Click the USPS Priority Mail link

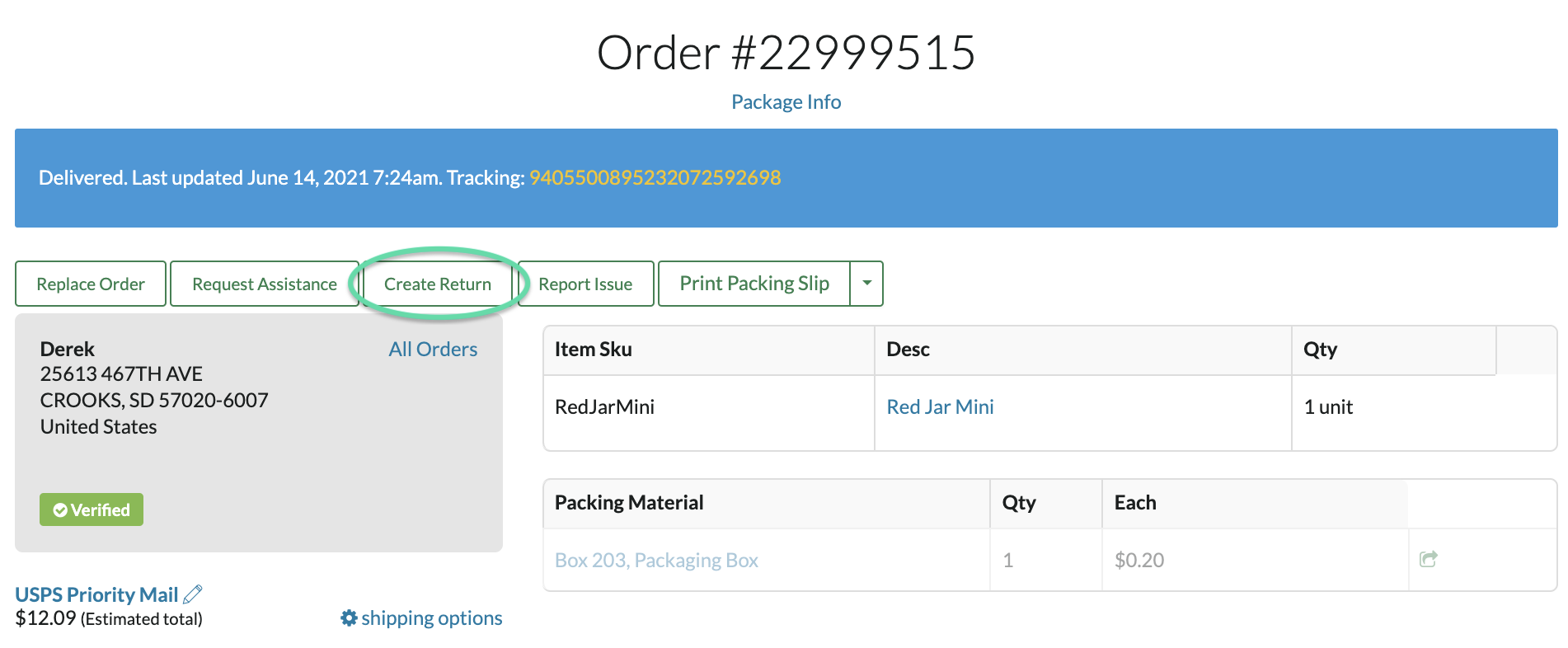click(x=96, y=595)
